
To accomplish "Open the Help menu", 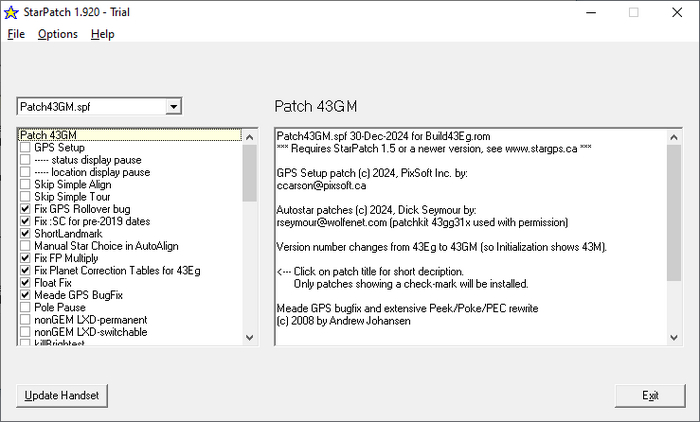I will (x=103, y=34).
